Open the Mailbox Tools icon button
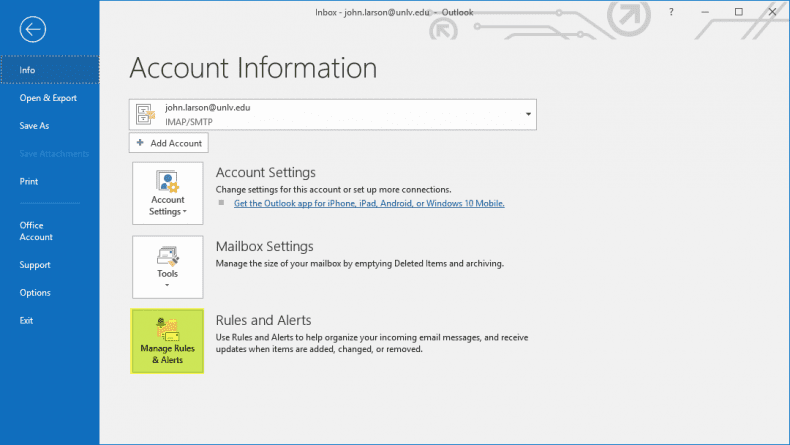790x445 pixels. tap(167, 254)
